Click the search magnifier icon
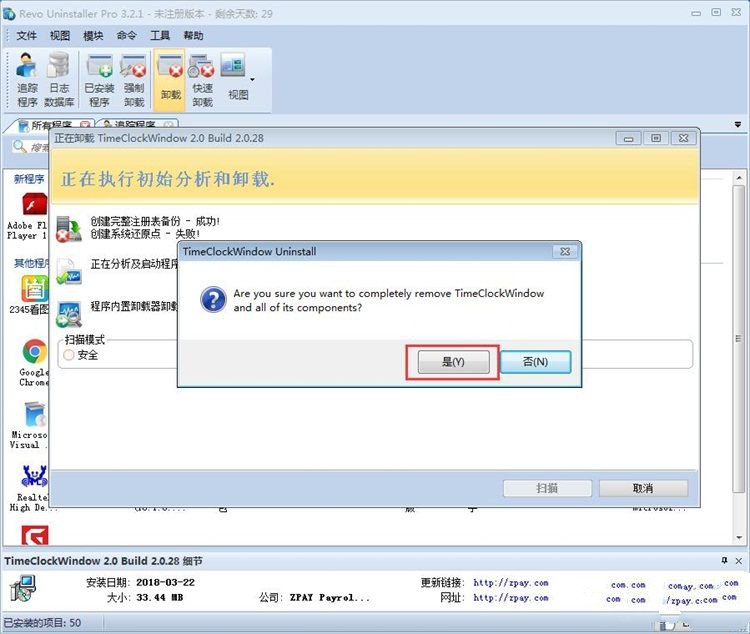This screenshot has width=750, height=634. coord(19,146)
